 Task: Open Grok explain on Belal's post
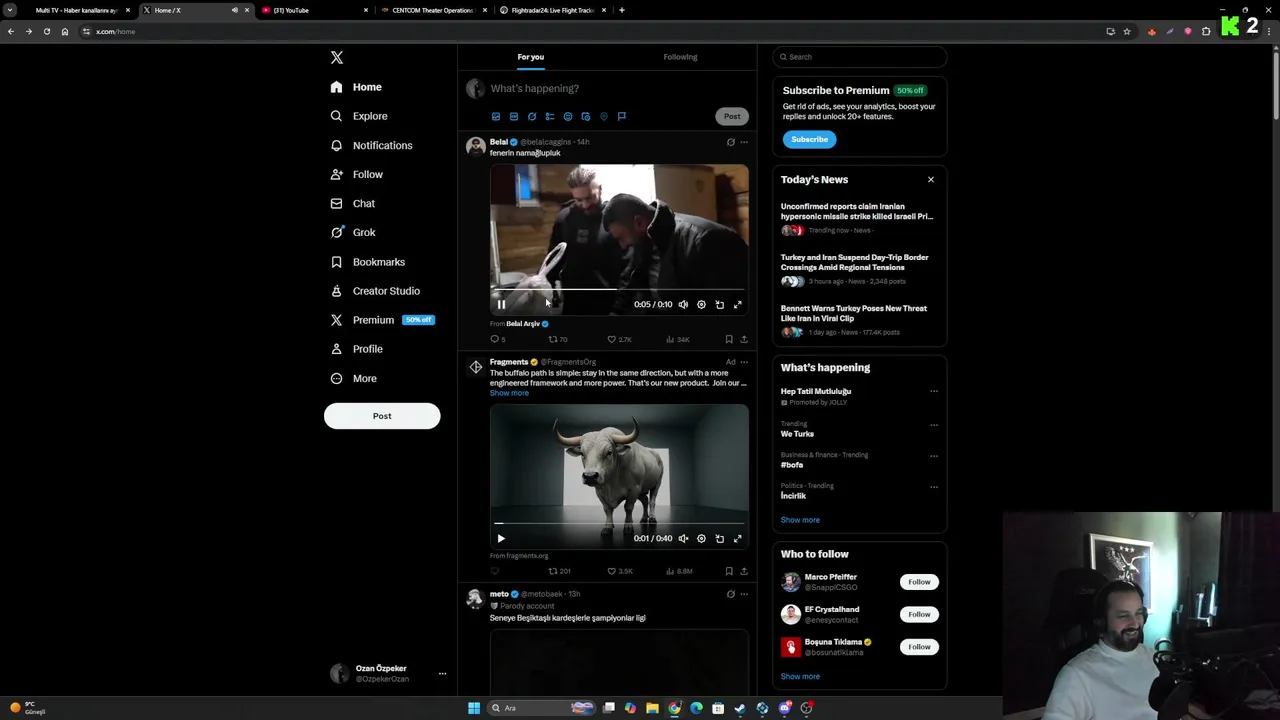click(x=730, y=142)
